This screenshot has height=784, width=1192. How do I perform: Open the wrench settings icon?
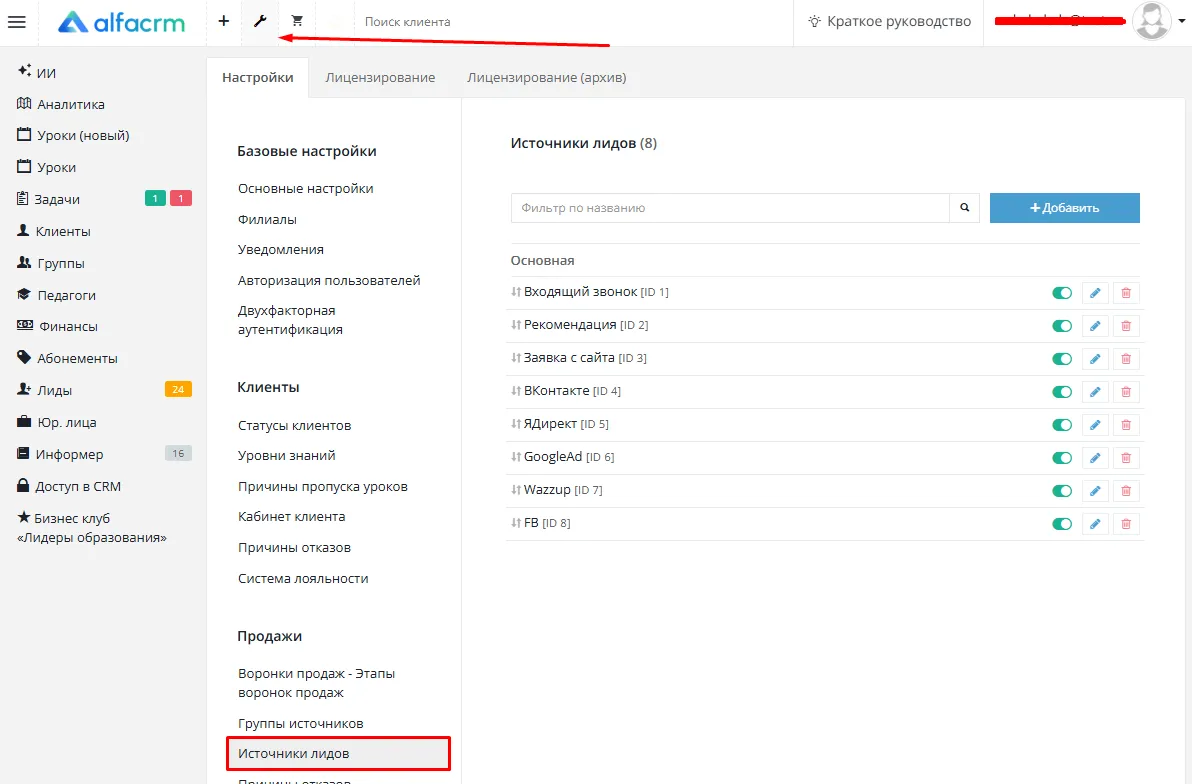coord(260,21)
